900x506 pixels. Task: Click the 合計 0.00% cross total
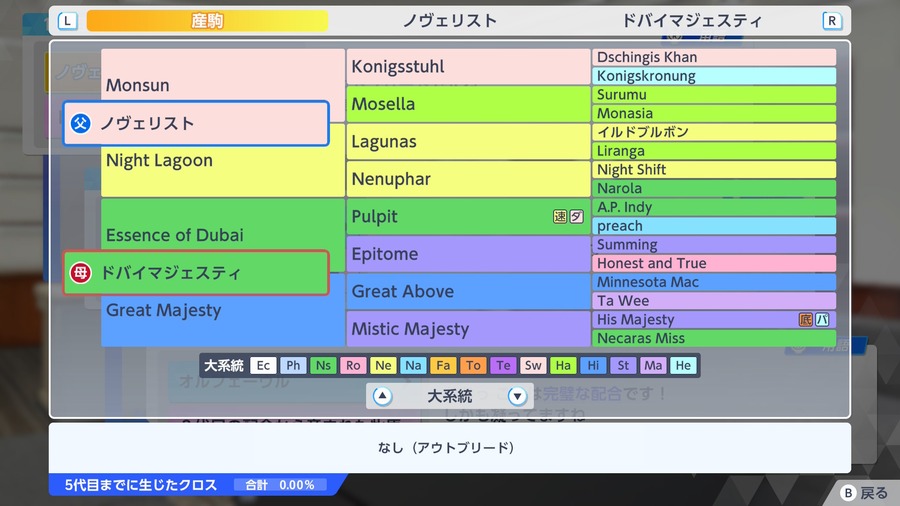[280, 485]
